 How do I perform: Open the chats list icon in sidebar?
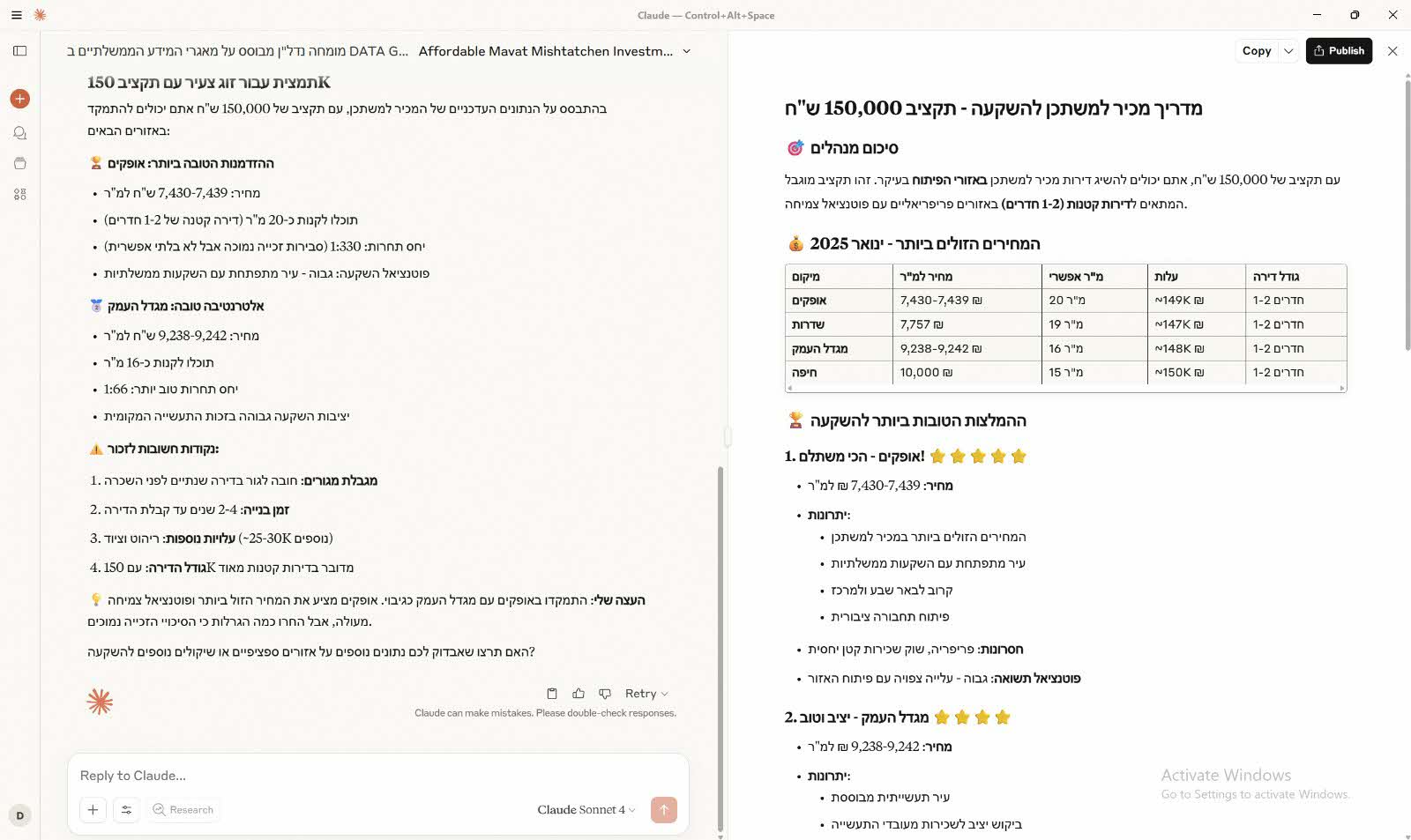pyautogui.click(x=20, y=133)
